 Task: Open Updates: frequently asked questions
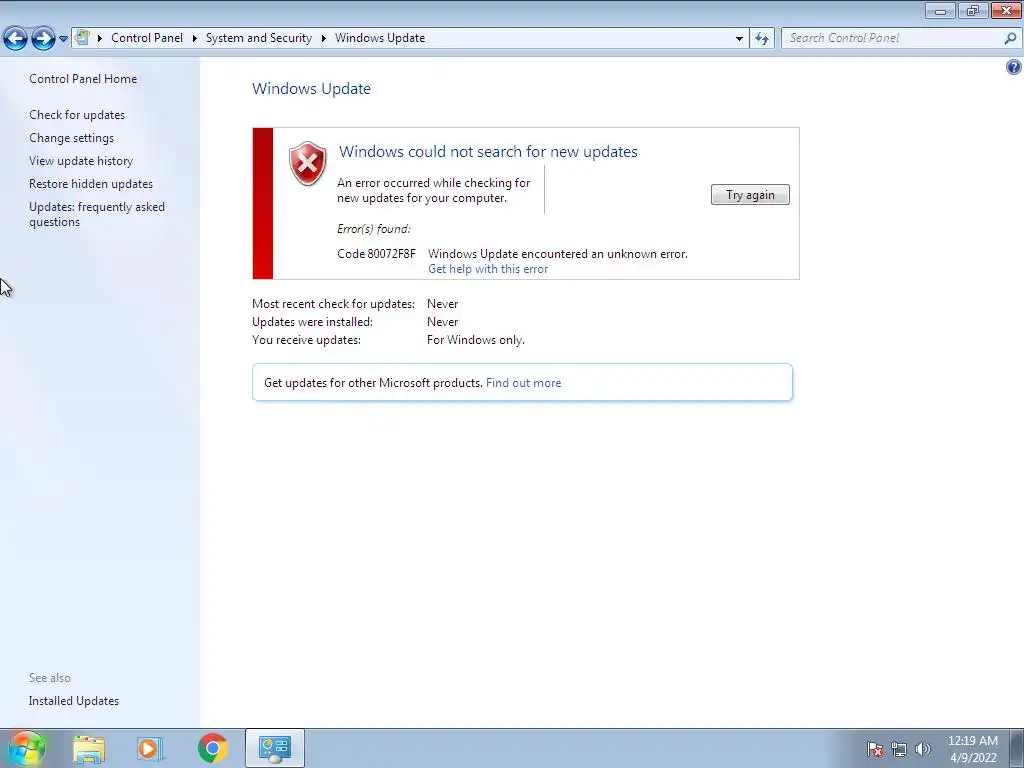[97, 214]
